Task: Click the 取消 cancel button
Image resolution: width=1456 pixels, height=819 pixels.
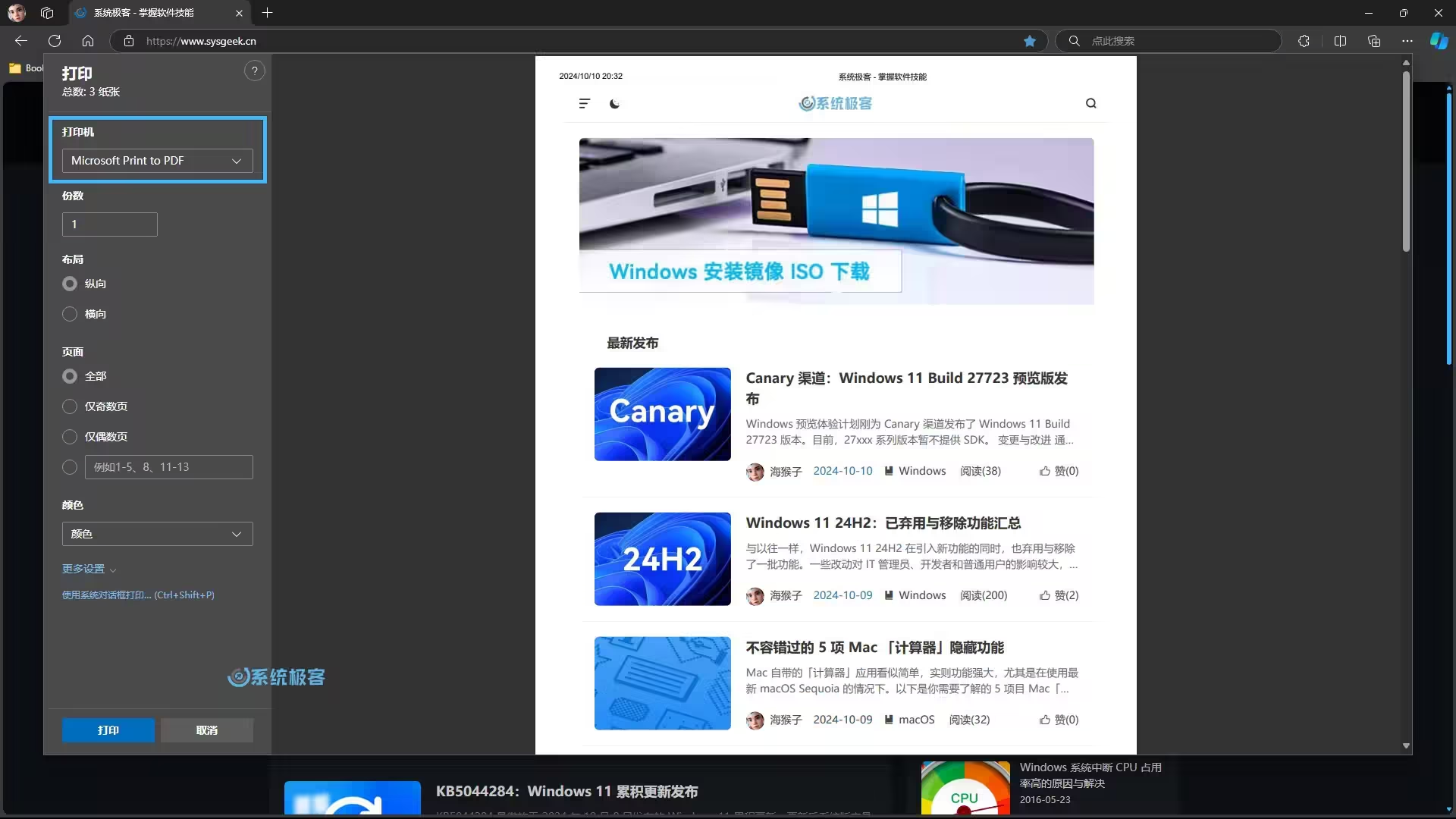Action: (206, 730)
